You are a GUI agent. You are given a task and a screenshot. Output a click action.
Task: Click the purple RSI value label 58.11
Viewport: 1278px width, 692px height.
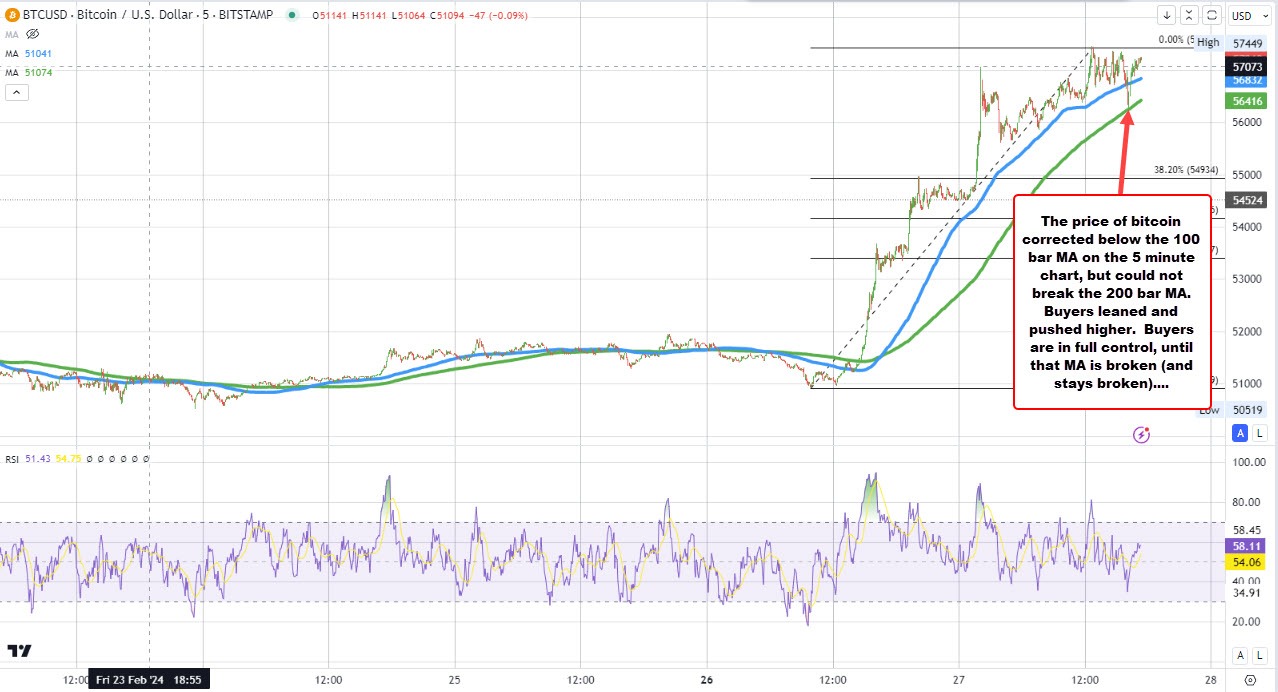(1245, 546)
